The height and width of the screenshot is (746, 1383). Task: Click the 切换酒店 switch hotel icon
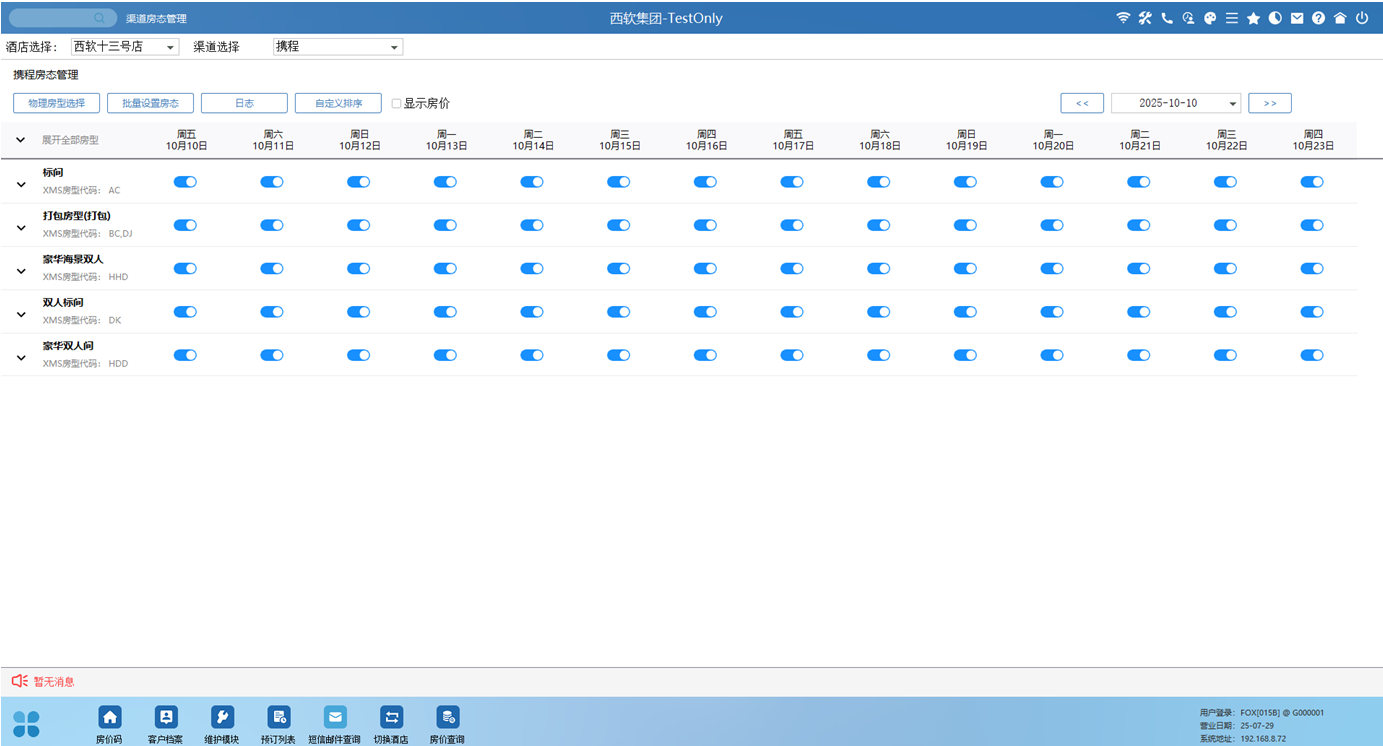(x=391, y=717)
